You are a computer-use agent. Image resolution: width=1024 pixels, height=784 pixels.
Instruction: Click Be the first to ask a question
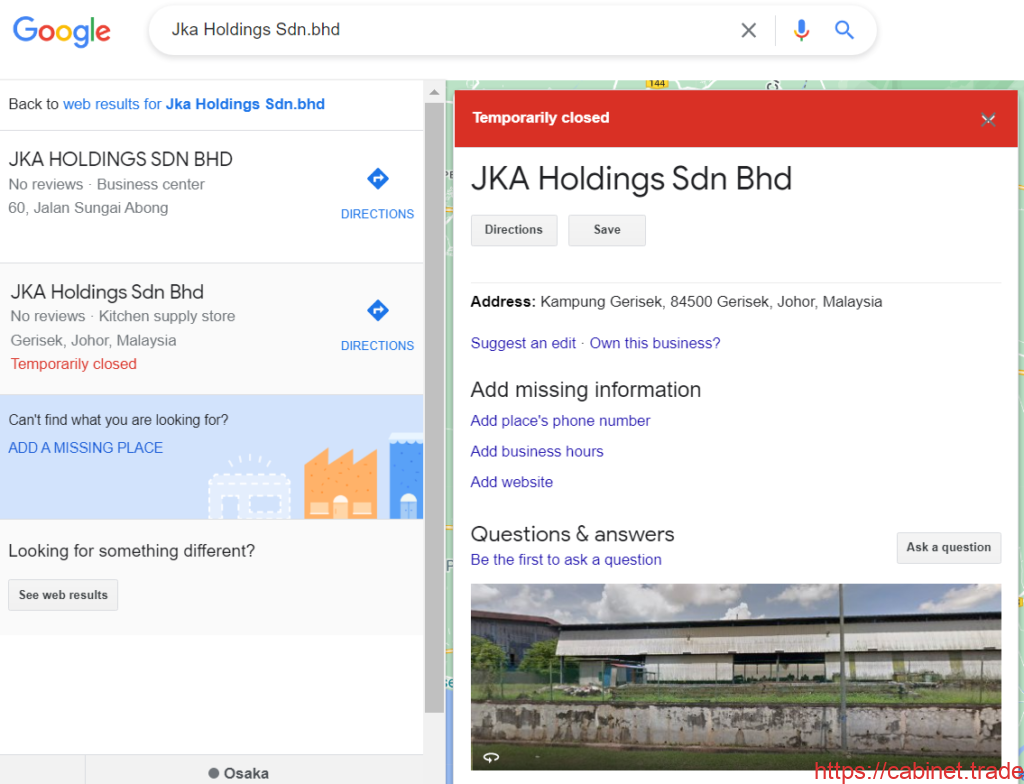click(x=565, y=559)
